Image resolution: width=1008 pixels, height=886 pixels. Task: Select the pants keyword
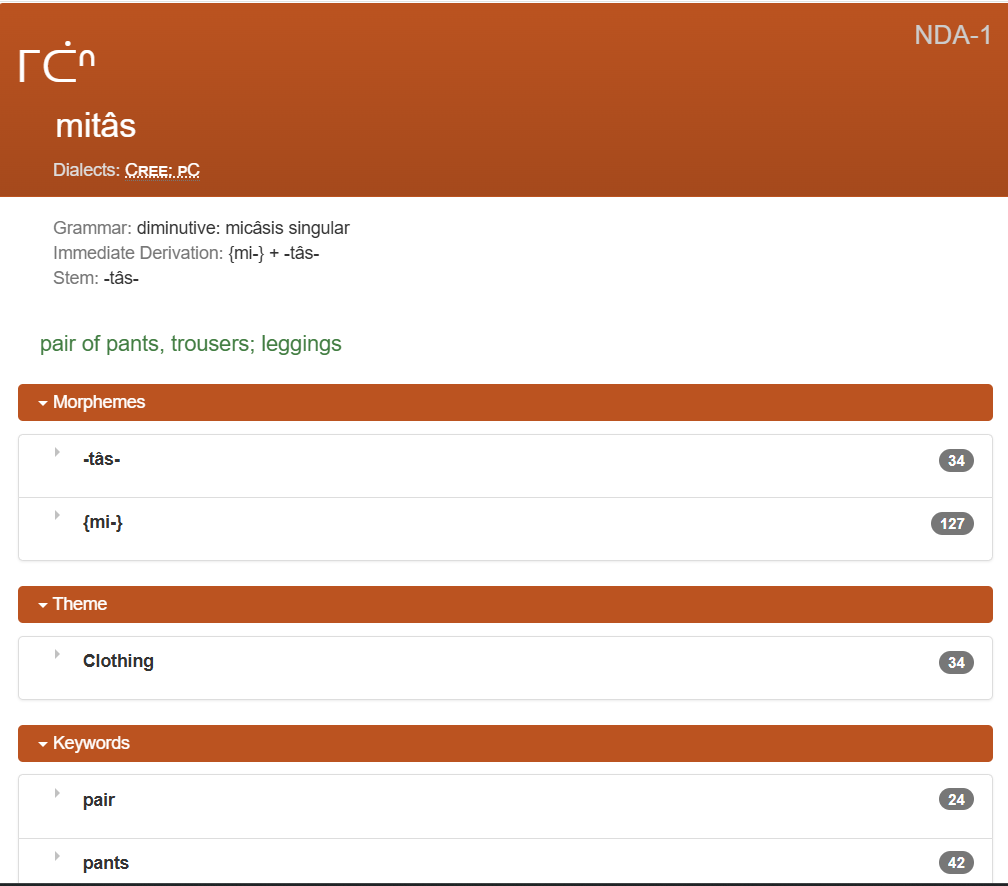[x=105, y=863]
